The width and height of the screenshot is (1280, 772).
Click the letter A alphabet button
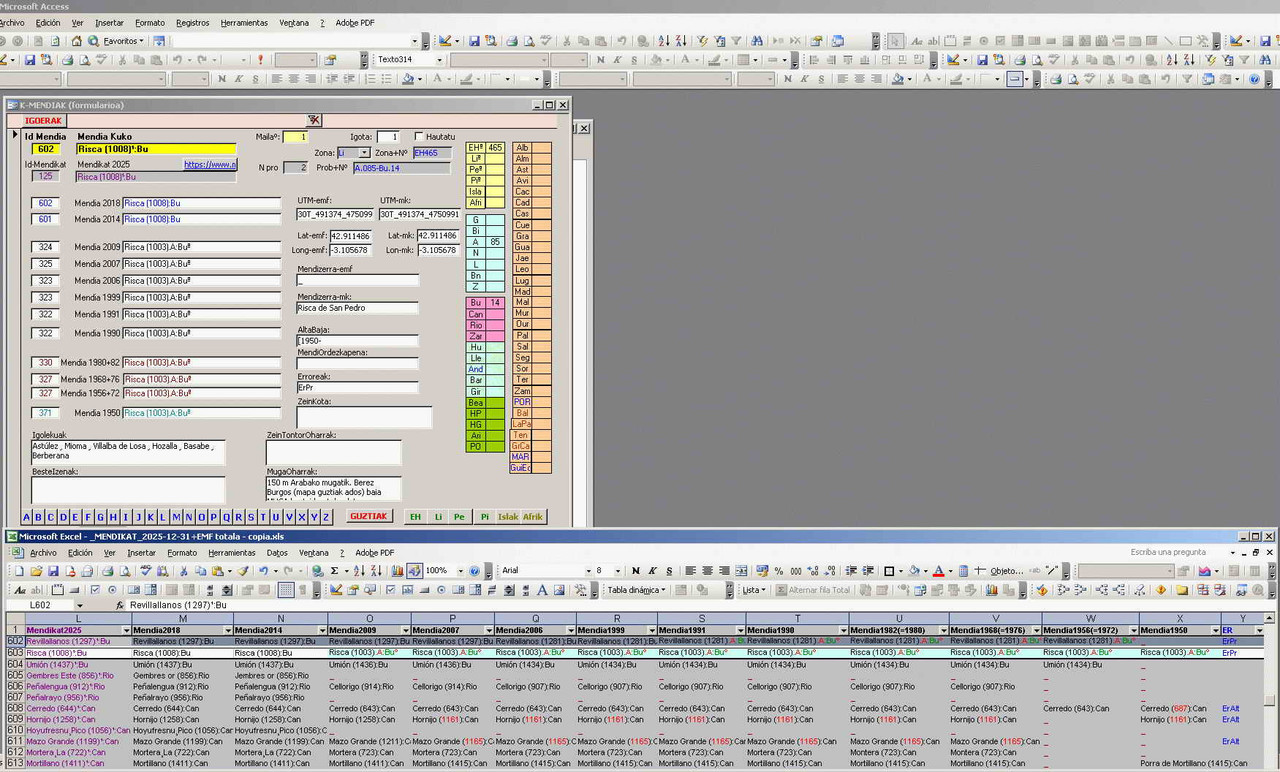(x=27, y=517)
